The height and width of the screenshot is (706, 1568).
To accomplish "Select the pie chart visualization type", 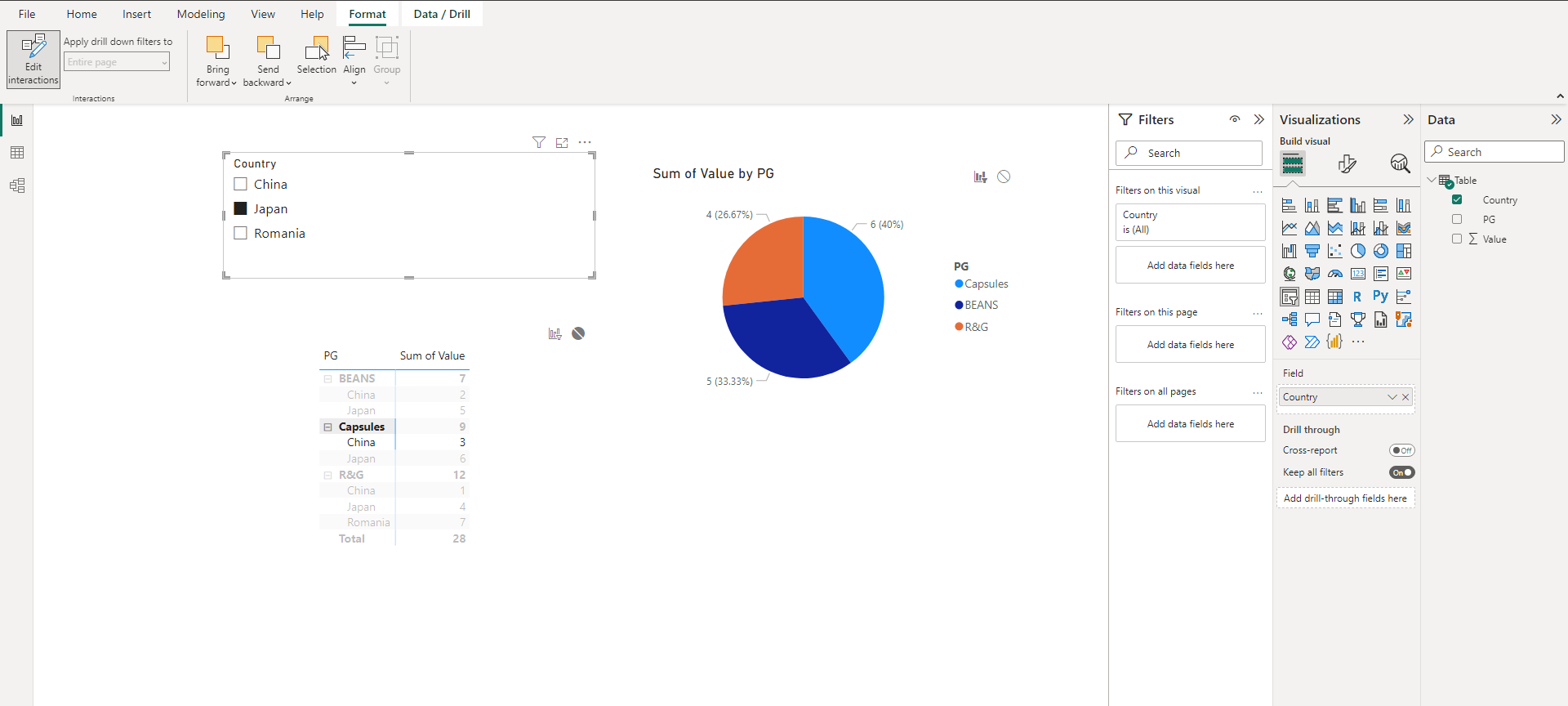I will pyautogui.click(x=1358, y=251).
